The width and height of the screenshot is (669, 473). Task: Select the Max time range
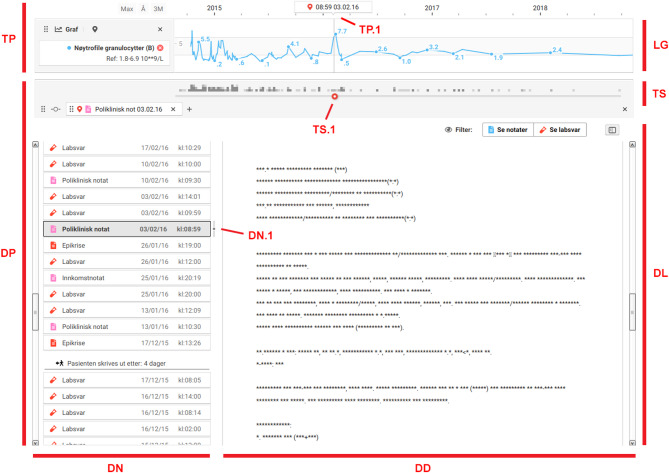[x=127, y=8]
